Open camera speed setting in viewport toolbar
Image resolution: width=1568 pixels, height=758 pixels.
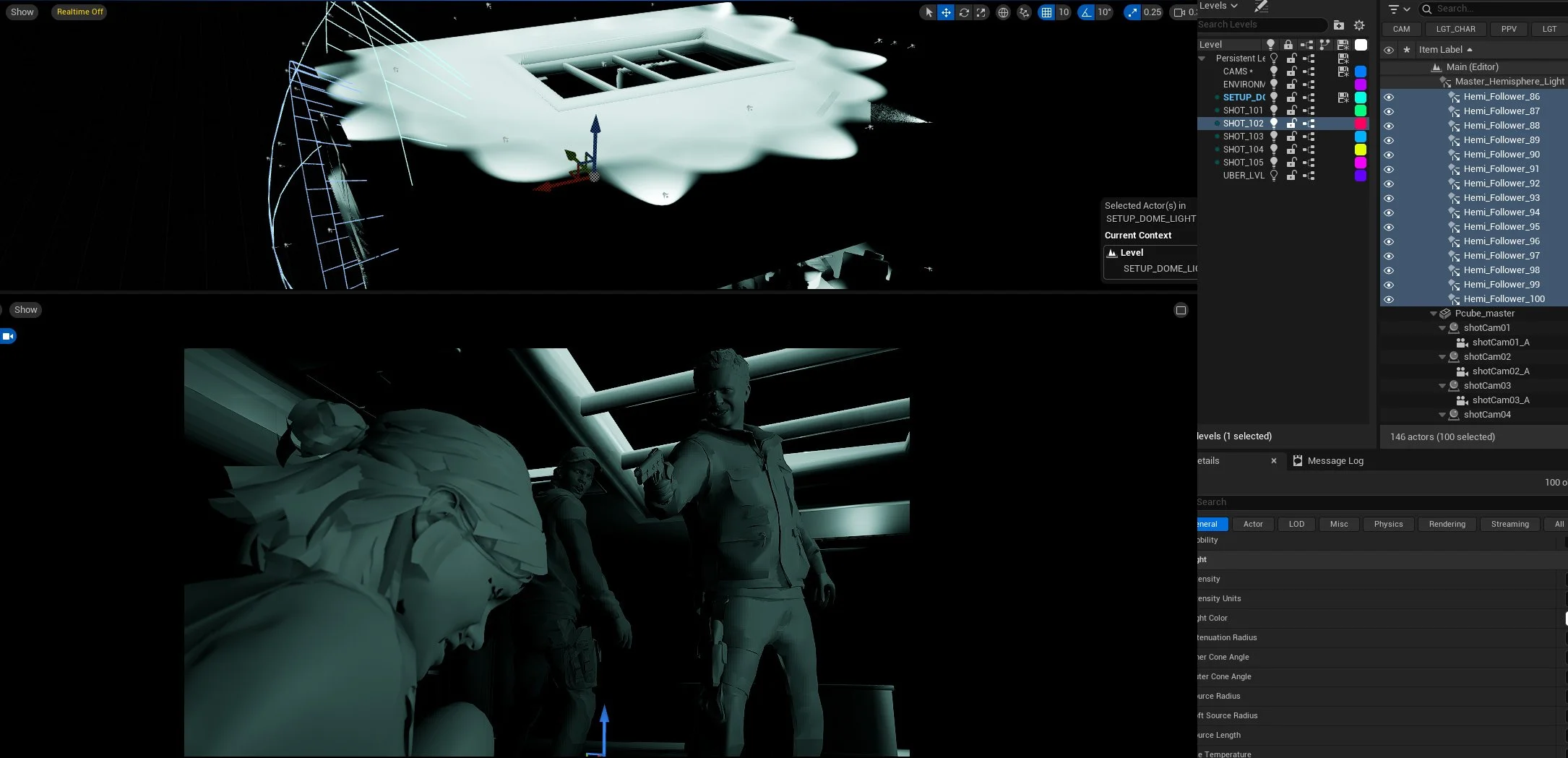tap(1184, 12)
